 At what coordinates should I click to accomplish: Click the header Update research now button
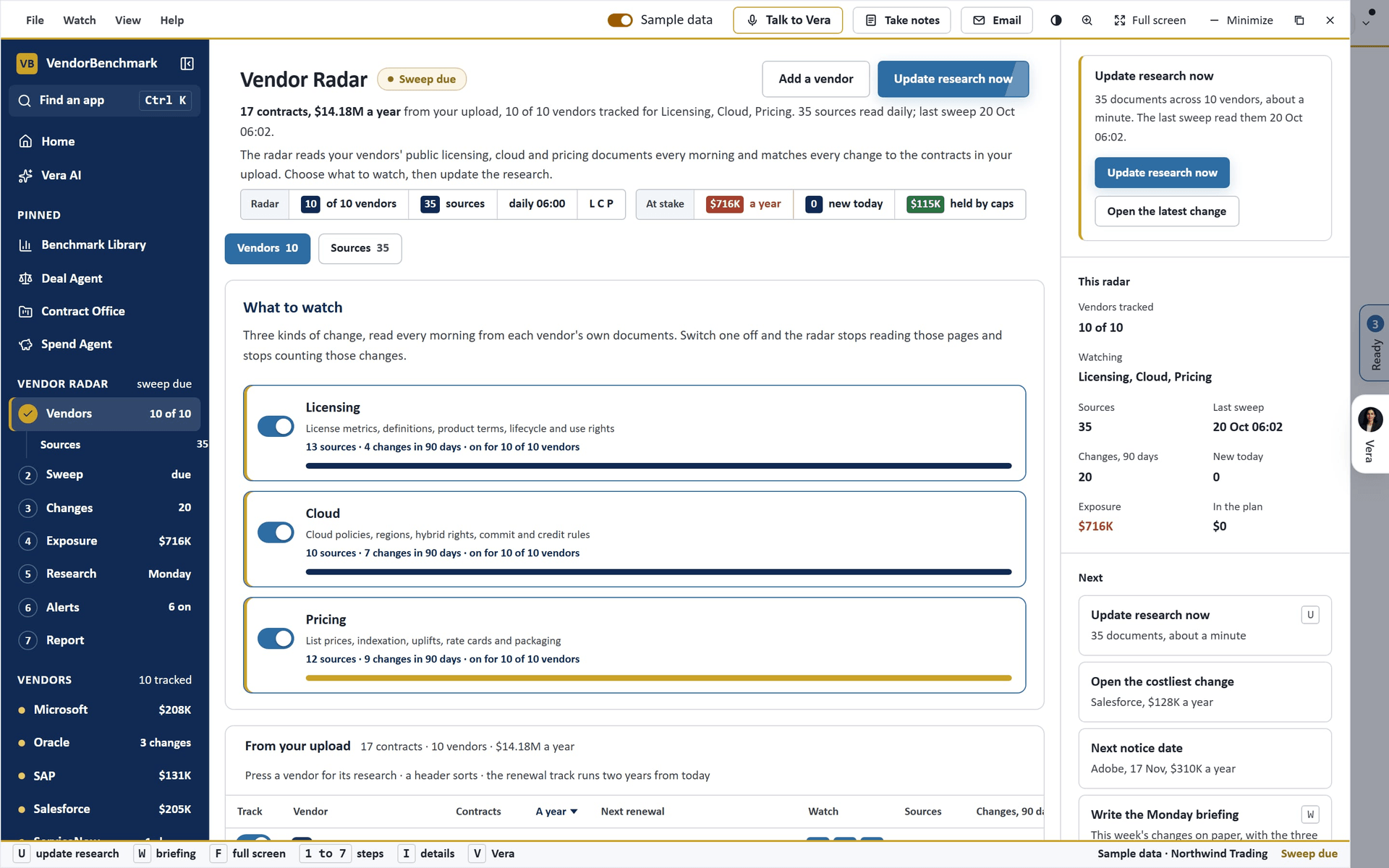point(953,79)
